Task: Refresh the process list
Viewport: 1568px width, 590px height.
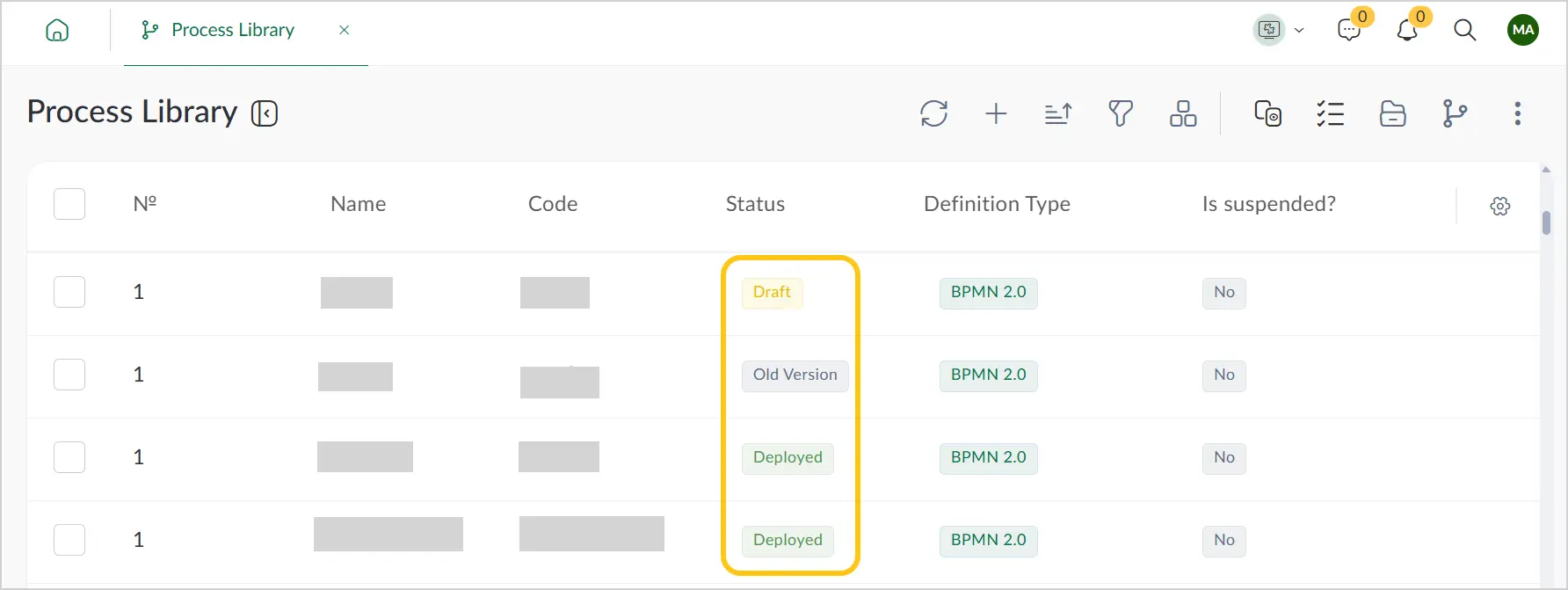Action: tap(933, 113)
